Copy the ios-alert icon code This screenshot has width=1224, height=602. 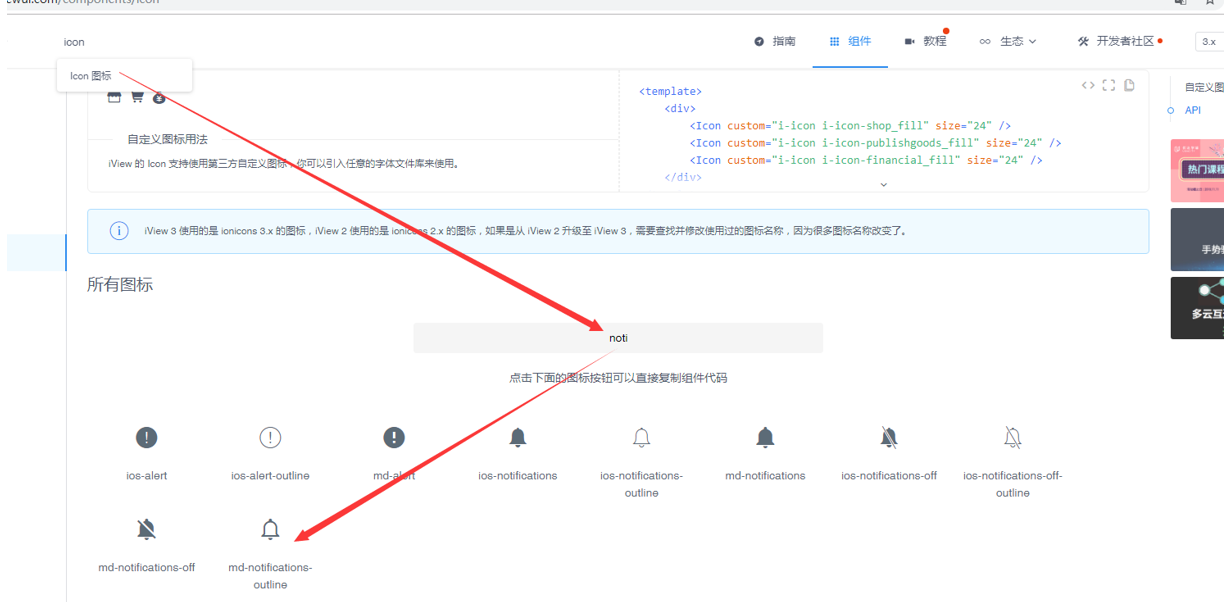[147, 438]
